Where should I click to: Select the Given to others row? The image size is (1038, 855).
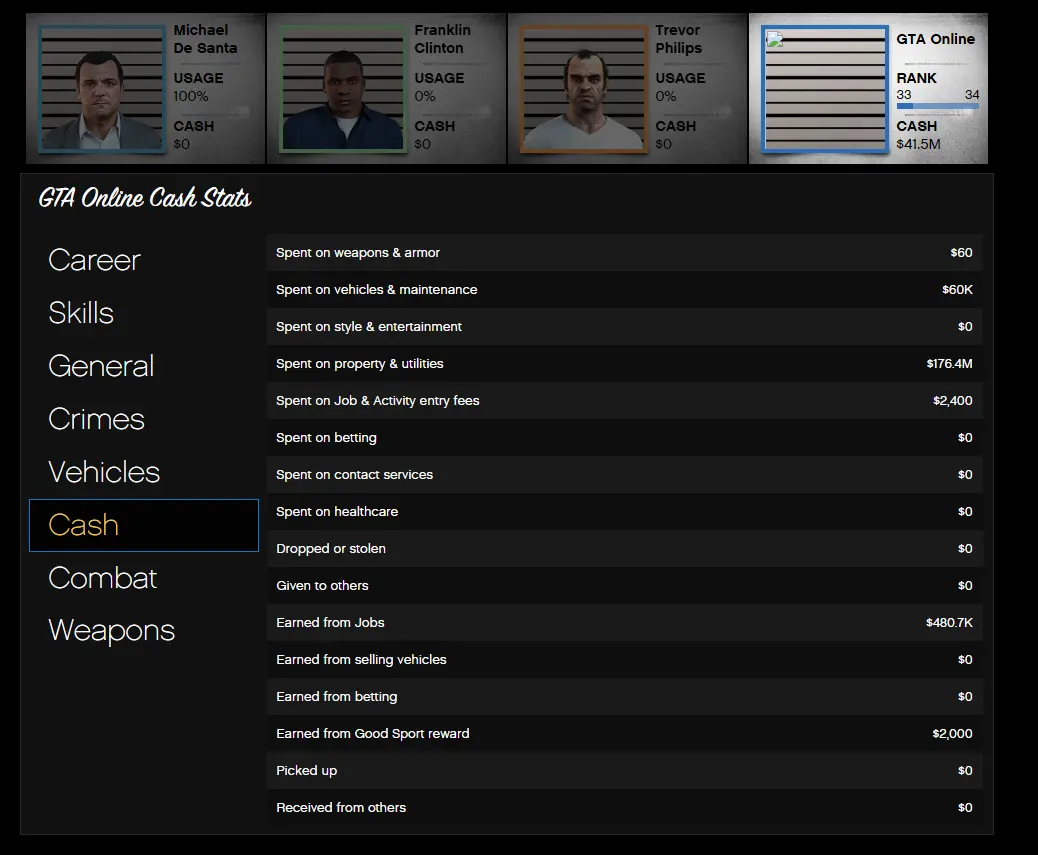pos(624,586)
